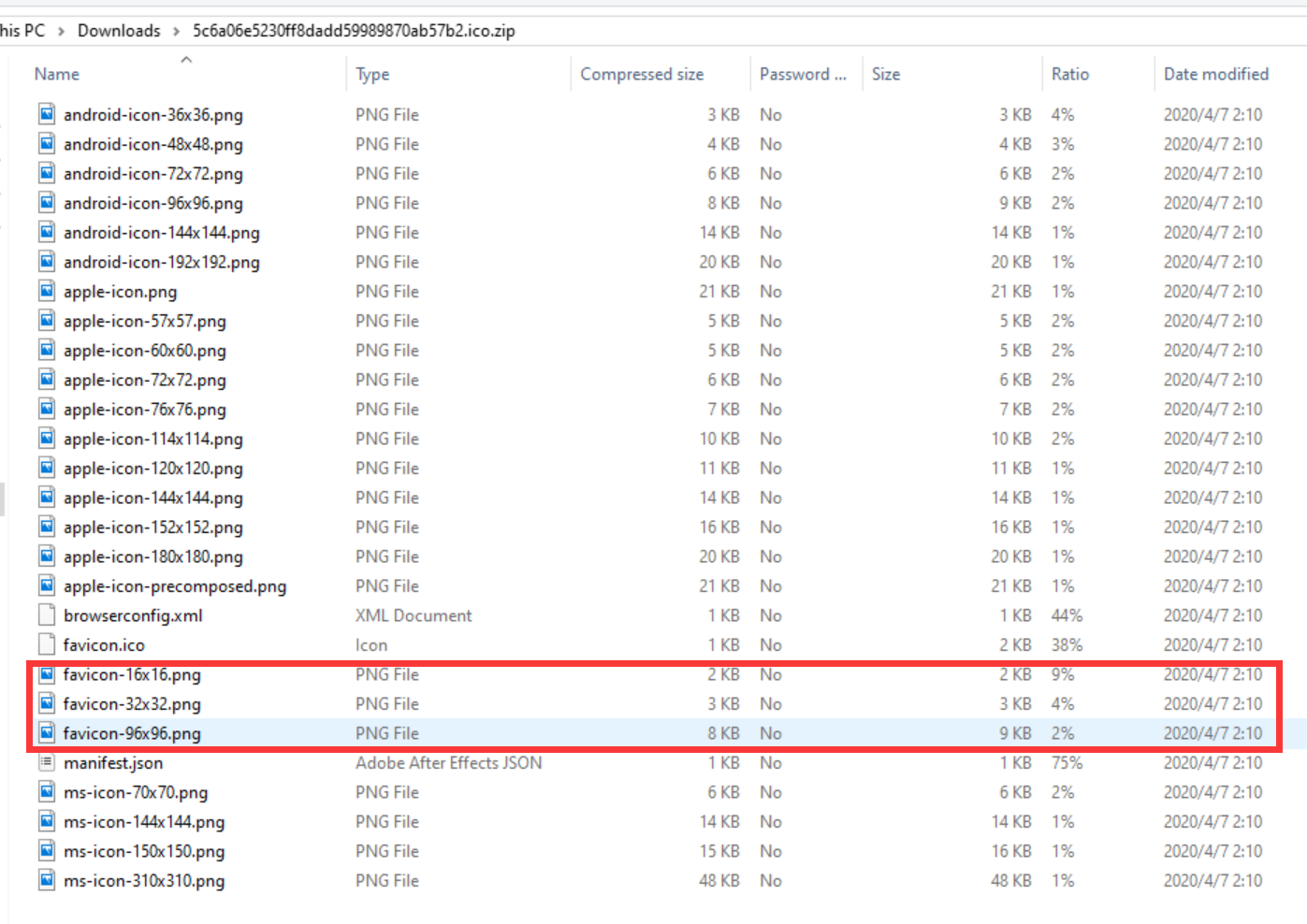Select the favicon-32x32.png file name
This screenshot has height=924, width=1307.
tap(132, 704)
